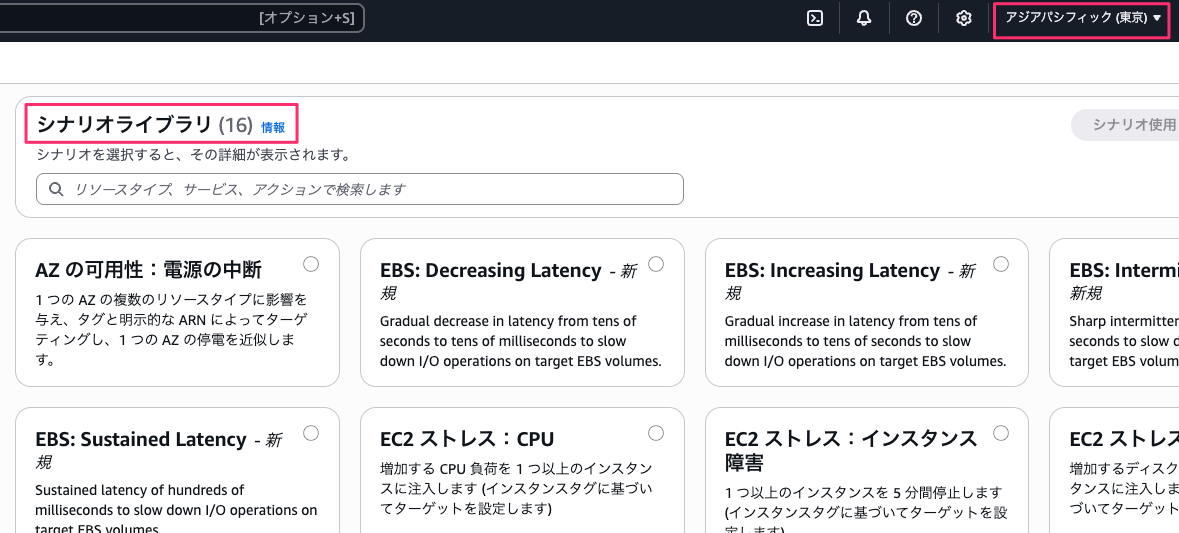Select the EBS: Increasing Latency radio button
The height and width of the screenshot is (533, 1179).
click(1001, 264)
